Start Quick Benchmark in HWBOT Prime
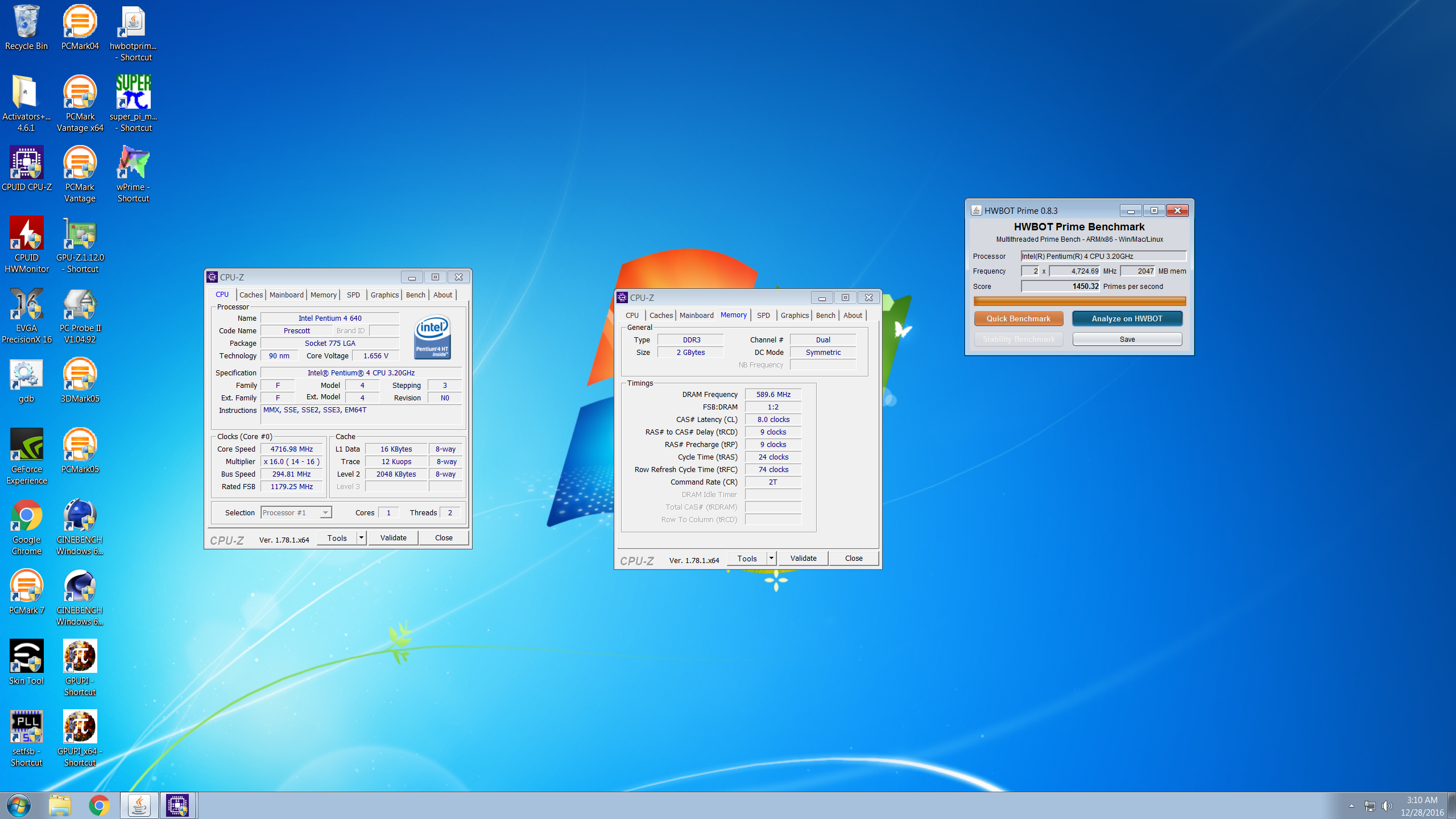This screenshot has width=1456, height=819. (x=1018, y=318)
